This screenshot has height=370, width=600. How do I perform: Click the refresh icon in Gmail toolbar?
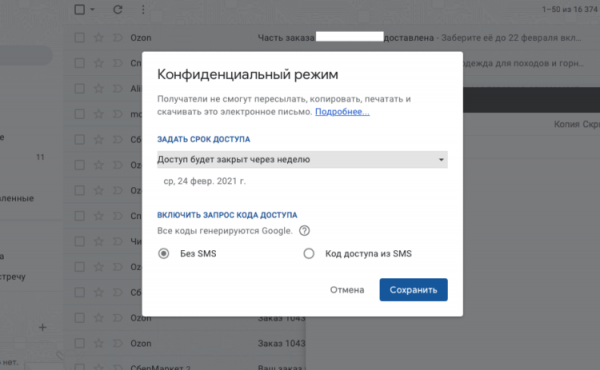tap(117, 10)
